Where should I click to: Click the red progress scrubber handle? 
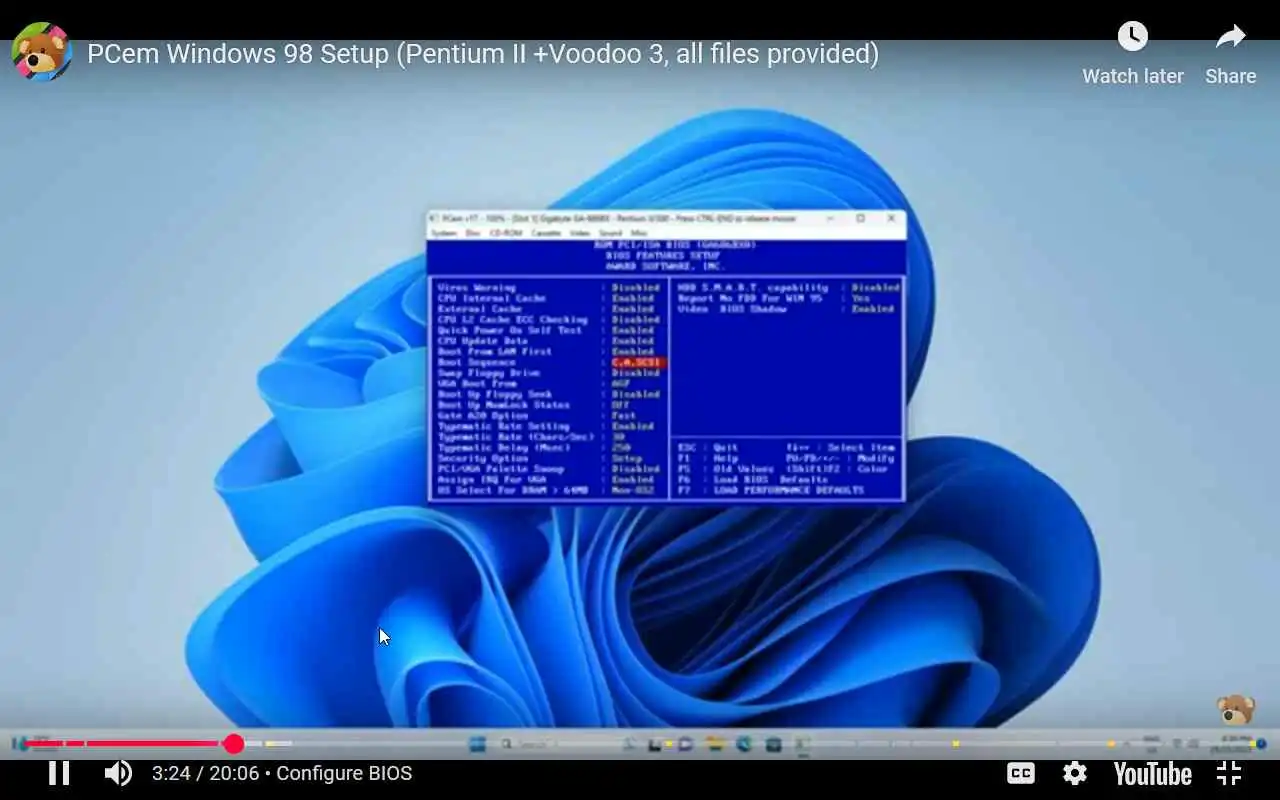coord(233,743)
